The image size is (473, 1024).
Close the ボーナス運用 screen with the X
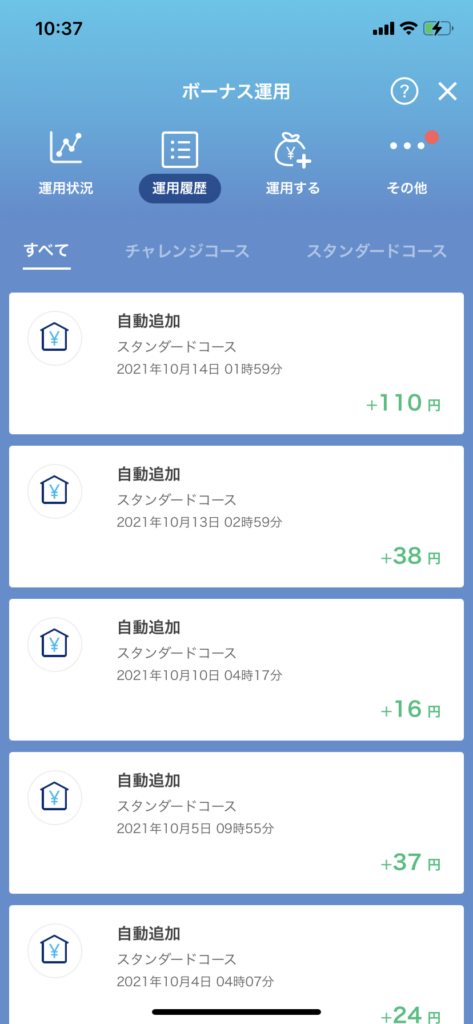click(x=448, y=91)
